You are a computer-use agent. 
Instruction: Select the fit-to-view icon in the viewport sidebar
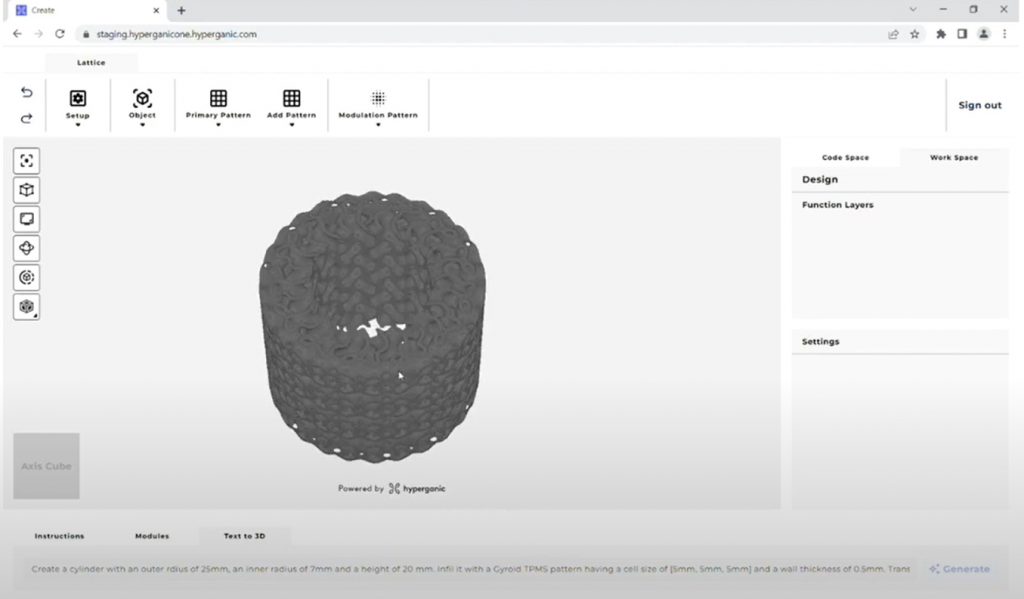(26, 160)
